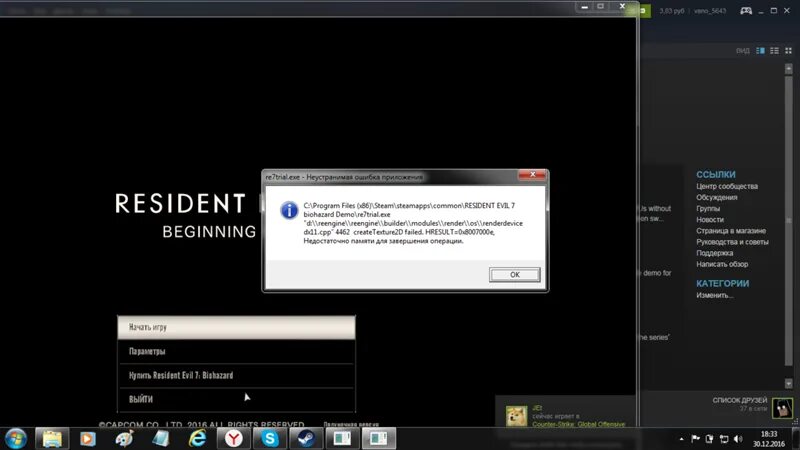Click OK in the re7trial.exe error dialog
The width and height of the screenshot is (800, 450).
514,274
